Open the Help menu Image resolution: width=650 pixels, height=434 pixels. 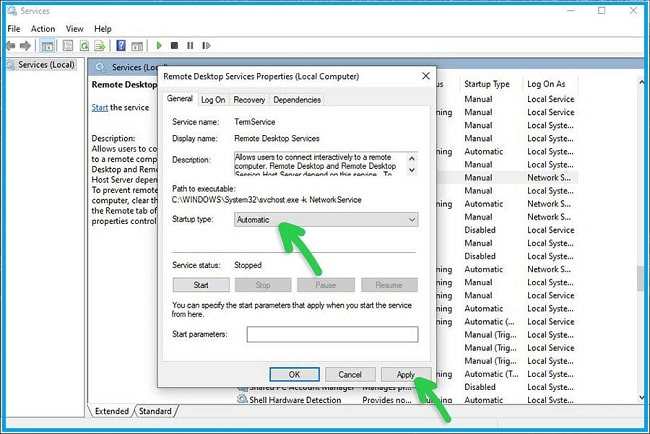tap(103, 29)
